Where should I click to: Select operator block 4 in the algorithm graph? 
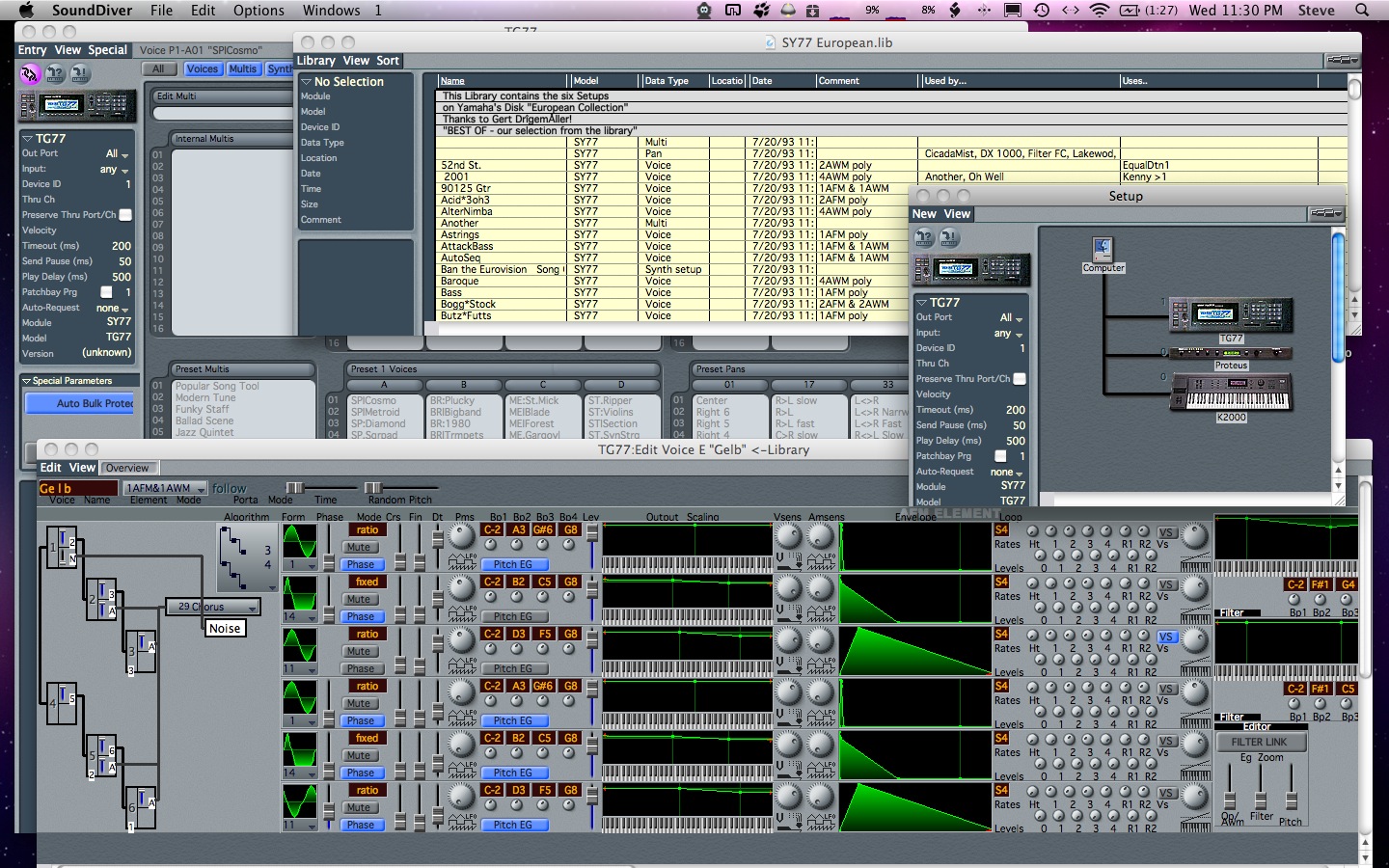64,704
